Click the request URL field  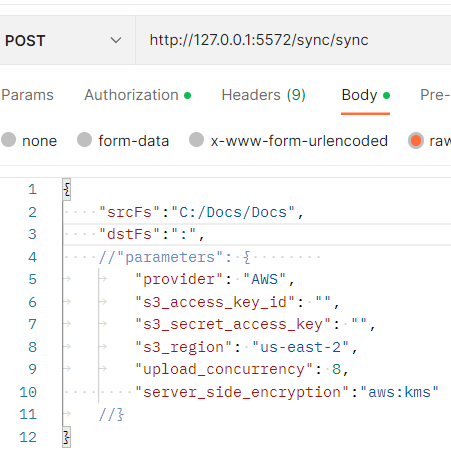(x=293, y=40)
